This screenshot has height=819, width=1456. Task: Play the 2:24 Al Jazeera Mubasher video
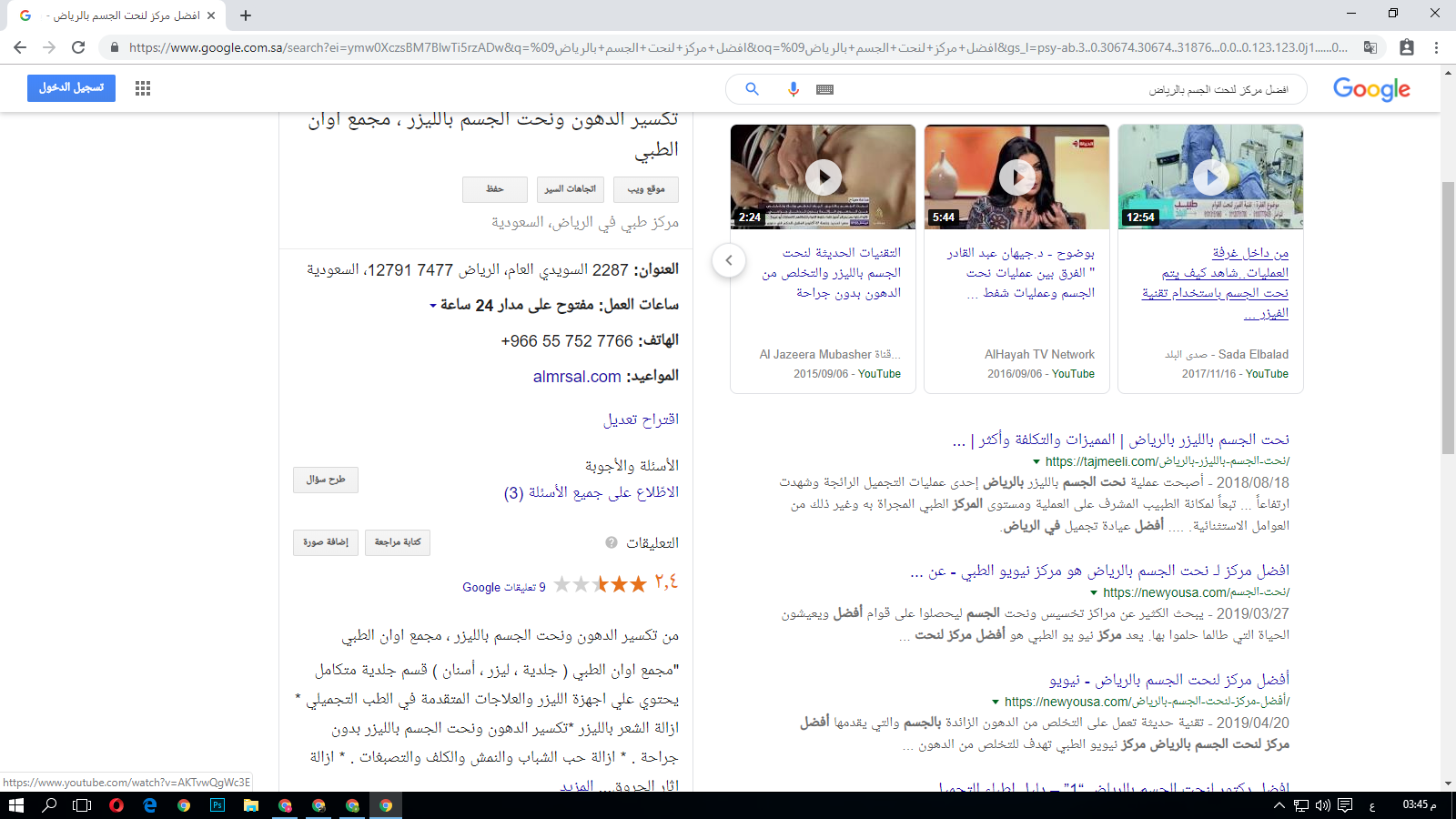click(x=823, y=177)
